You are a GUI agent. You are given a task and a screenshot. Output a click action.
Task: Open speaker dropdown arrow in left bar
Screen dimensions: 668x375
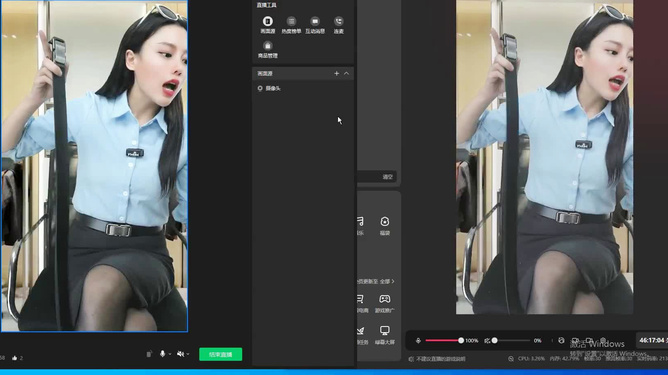[187, 354]
